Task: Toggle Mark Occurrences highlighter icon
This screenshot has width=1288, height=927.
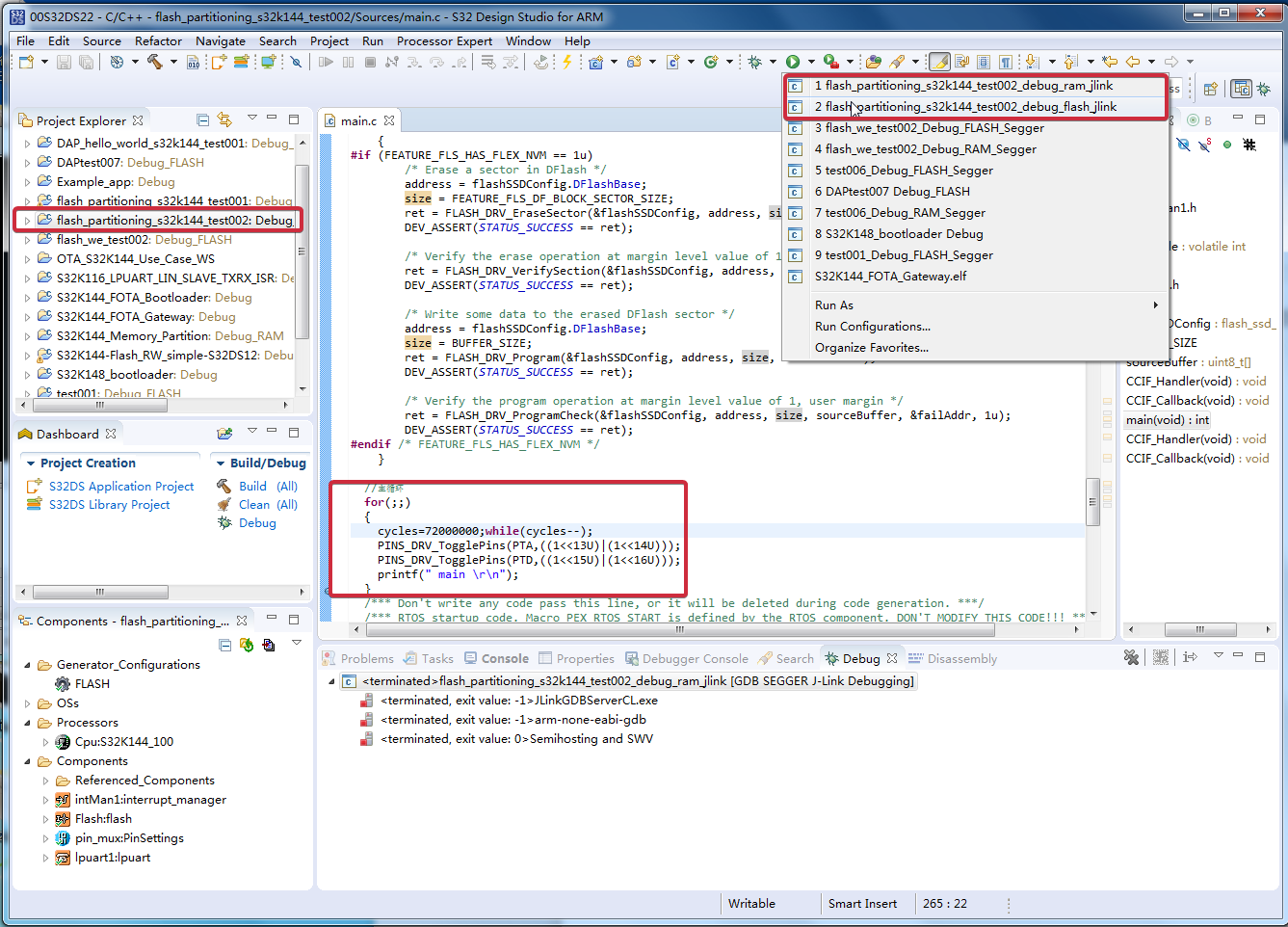Action: click(938, 61)
